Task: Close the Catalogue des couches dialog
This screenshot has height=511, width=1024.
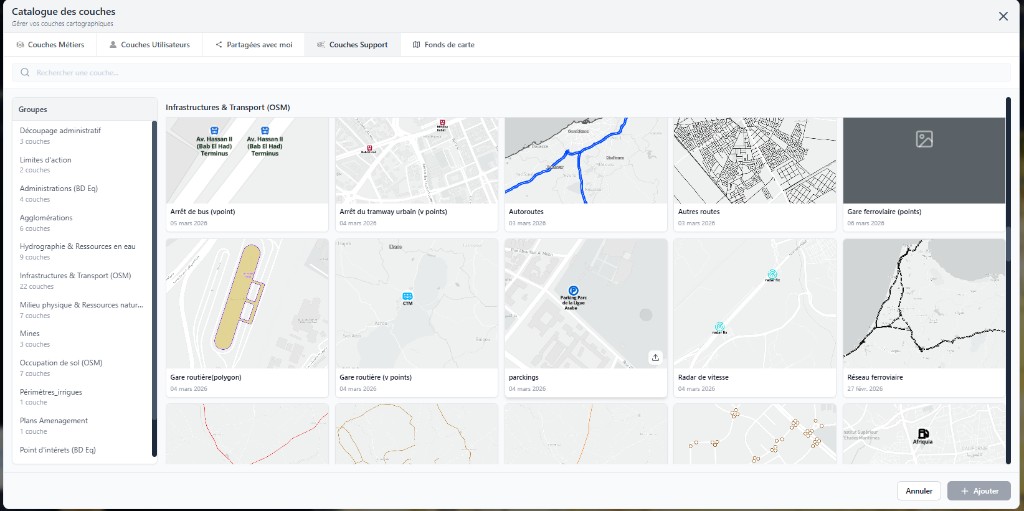Action: (1003, 16)
